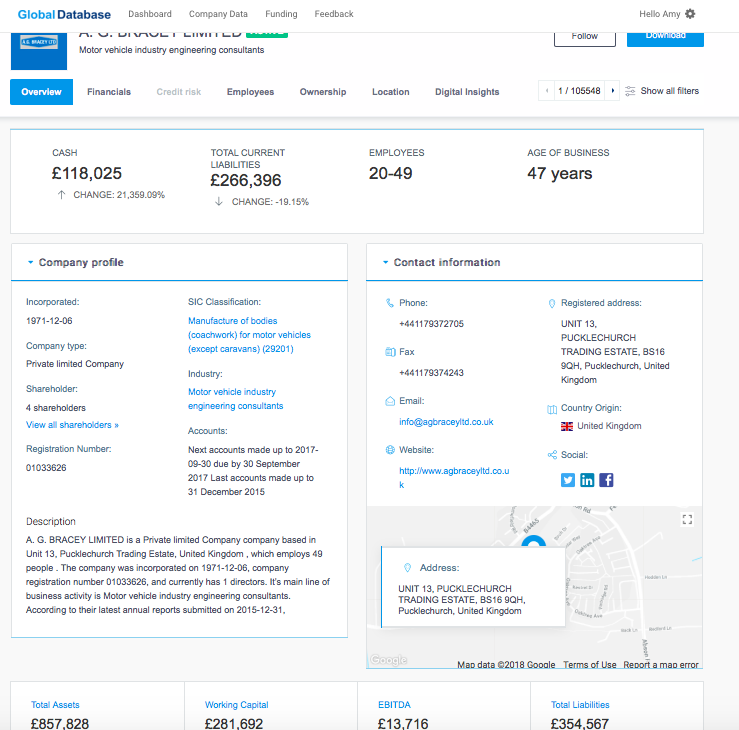Click the Total Assets link
This screenshot has width=739, height=730.
click(x=55, y=705)
